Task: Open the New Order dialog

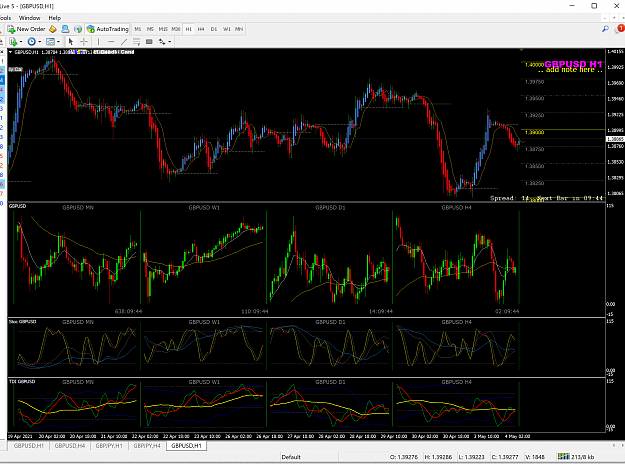Action: pos(26,29)
